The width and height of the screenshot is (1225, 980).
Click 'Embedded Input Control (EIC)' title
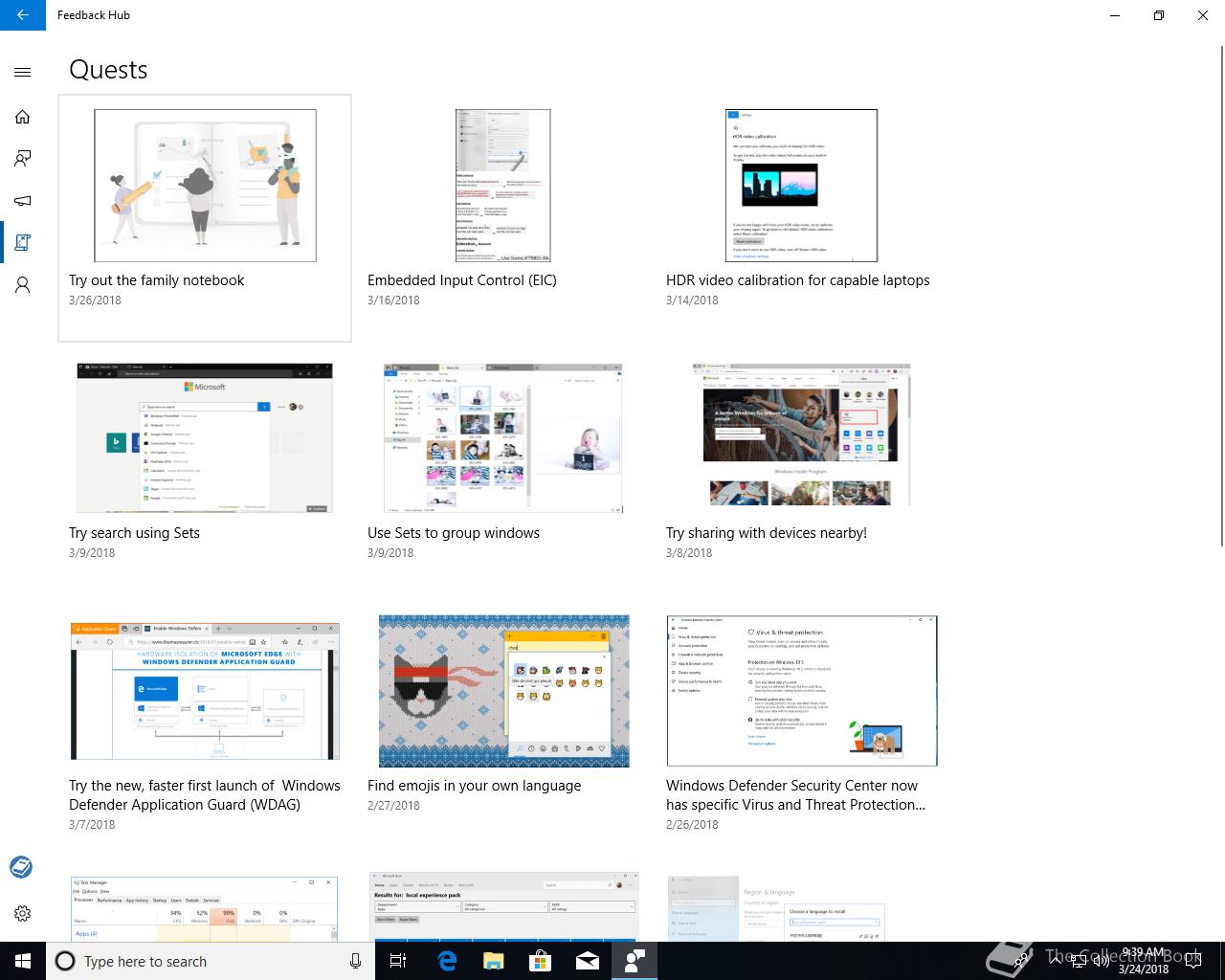click(x=462, y=280)
